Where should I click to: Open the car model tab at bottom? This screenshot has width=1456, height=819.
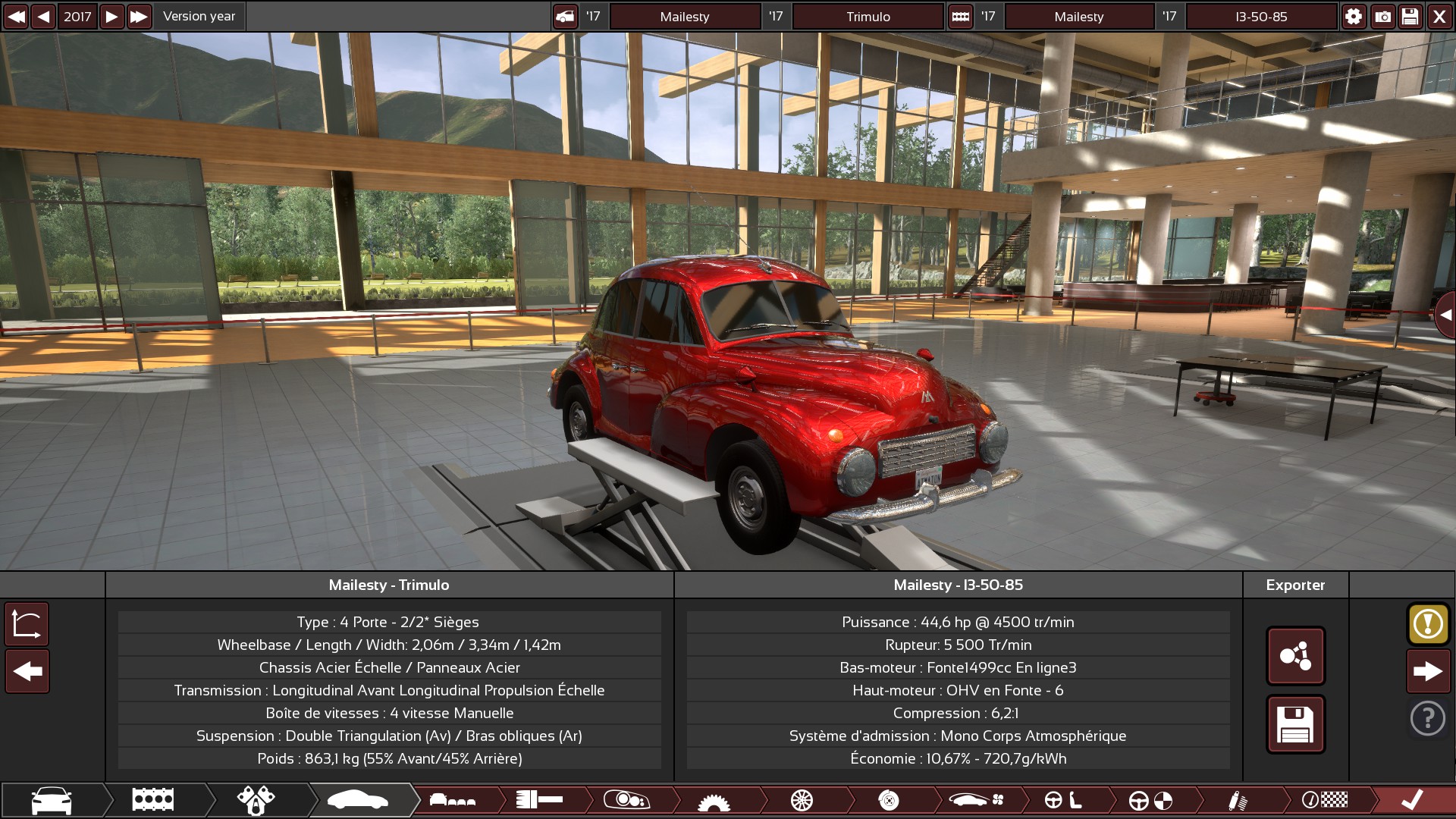point(52,800)
